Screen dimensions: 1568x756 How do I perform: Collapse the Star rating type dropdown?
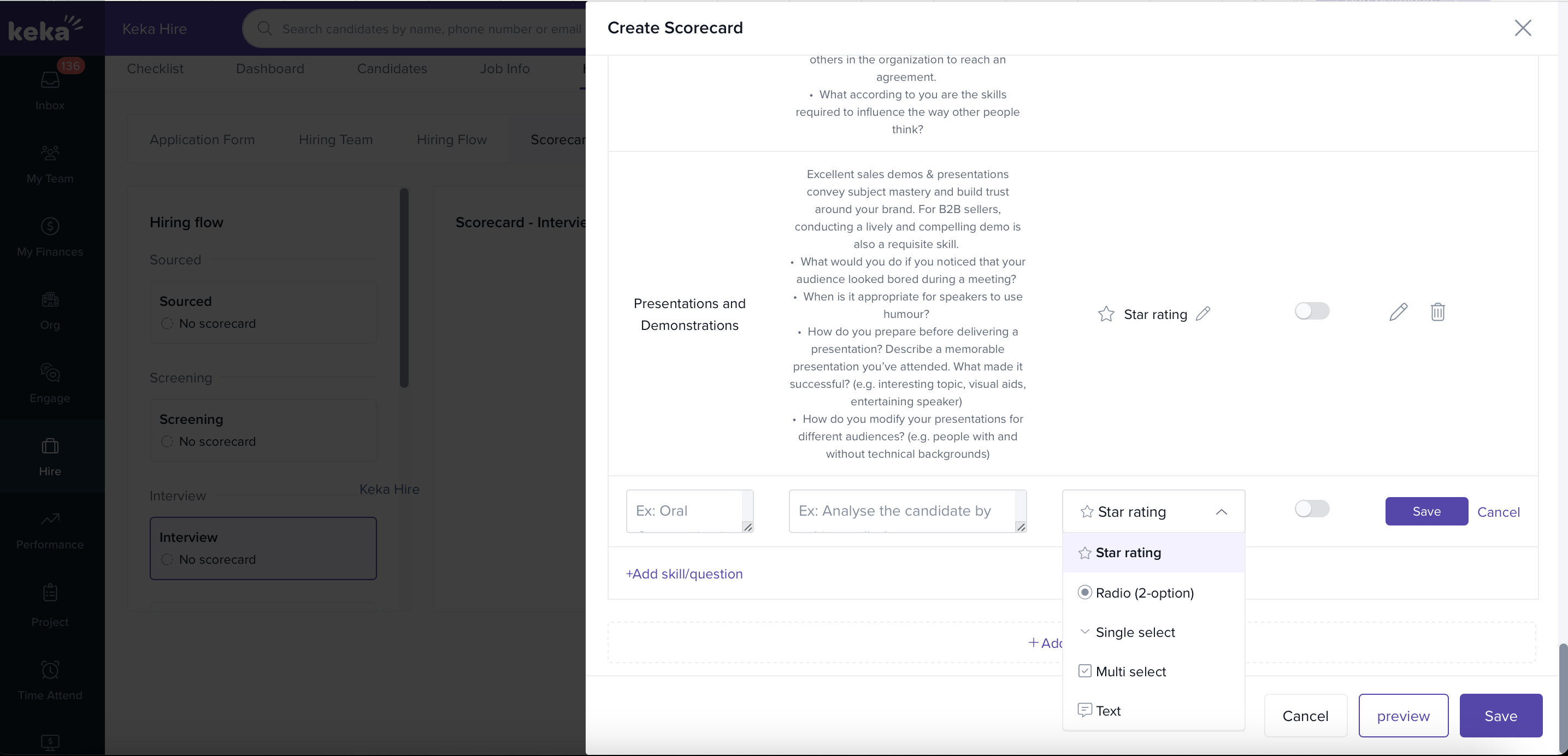(1221, 512)
